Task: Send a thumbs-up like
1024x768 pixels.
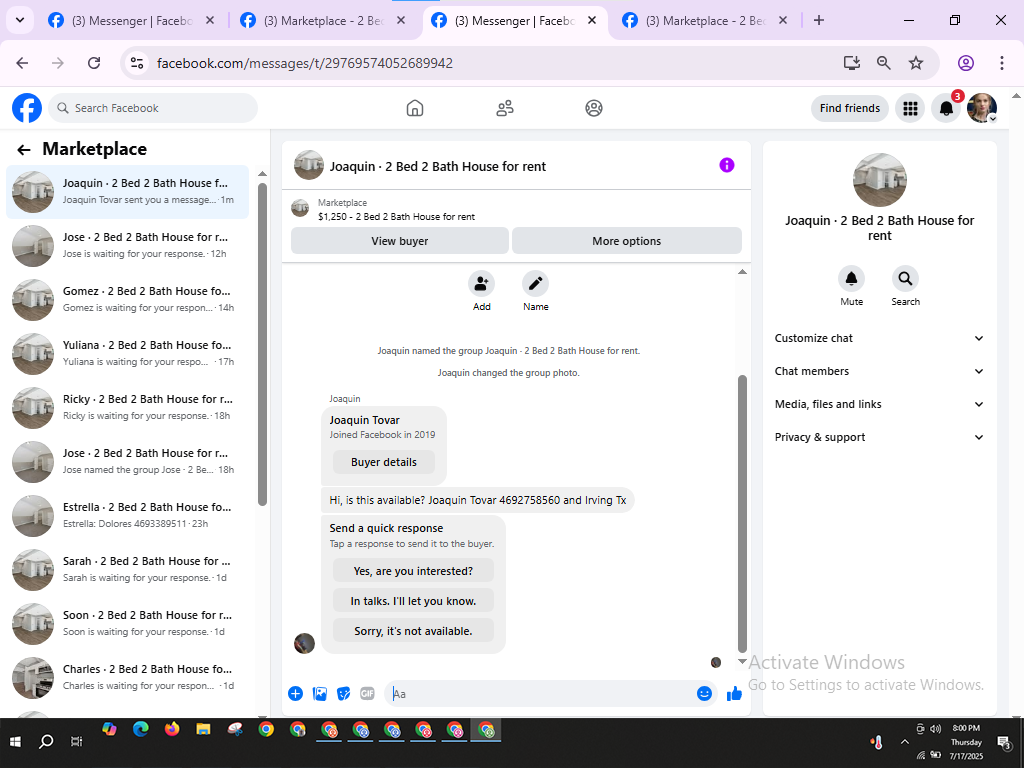Action: pyautogui.click(x=735, y=694)
